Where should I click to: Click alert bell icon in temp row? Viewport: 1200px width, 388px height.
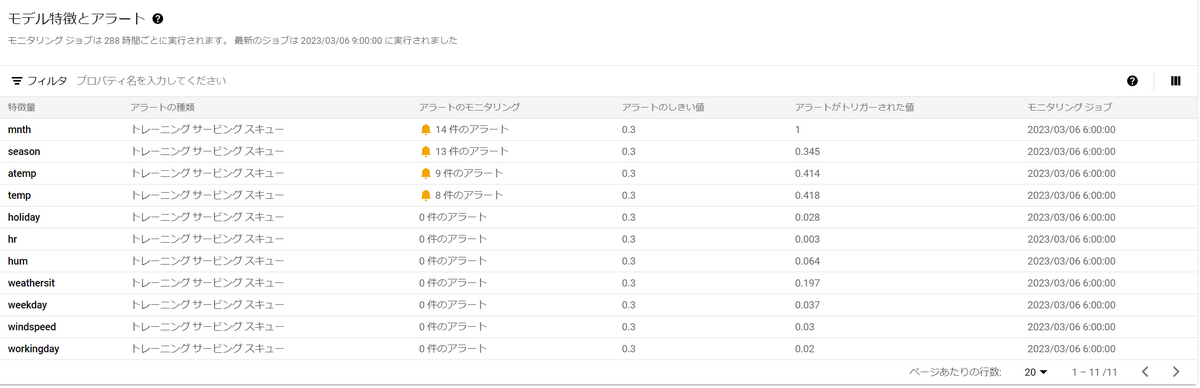click(426, 196)
